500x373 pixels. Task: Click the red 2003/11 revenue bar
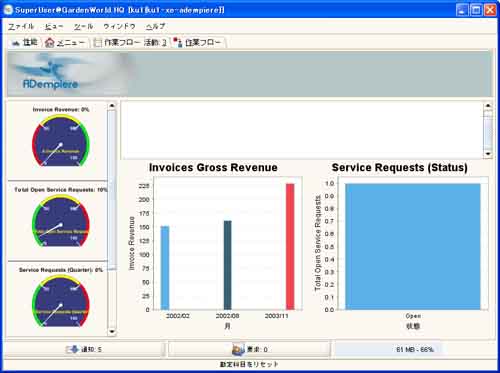290,246
